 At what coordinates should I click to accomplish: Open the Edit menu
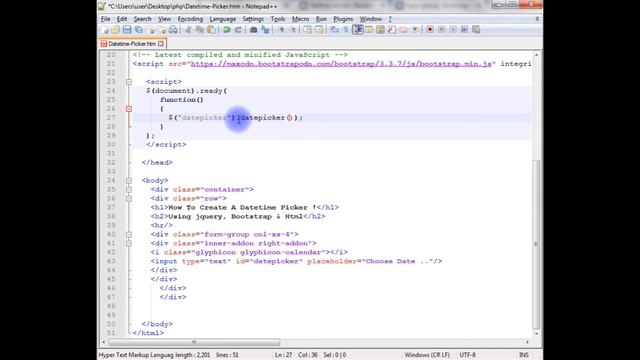[x=122, y=19]
